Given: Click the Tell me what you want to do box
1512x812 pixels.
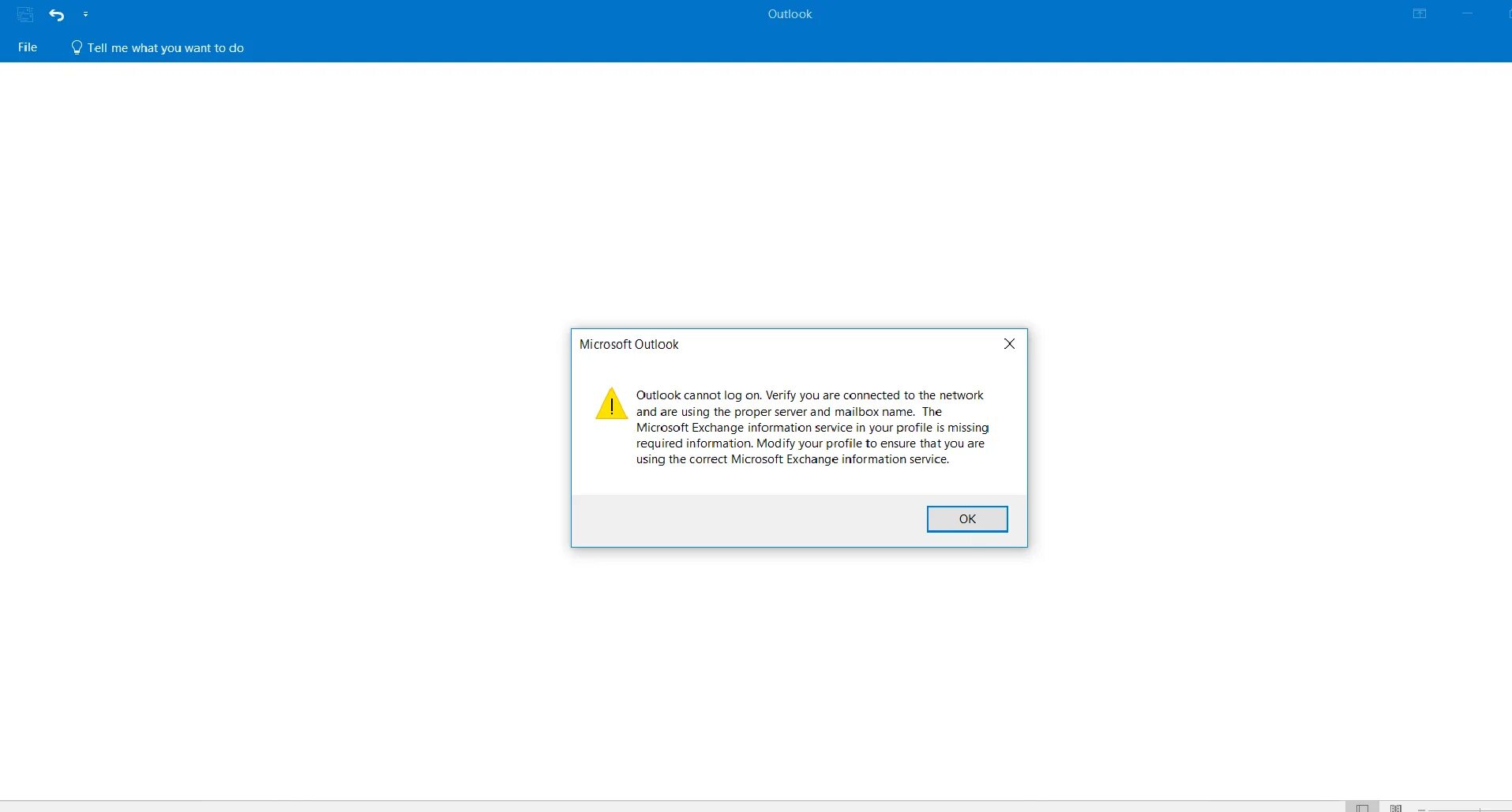Looking at the screenshot, I should (x=157, y=48).
